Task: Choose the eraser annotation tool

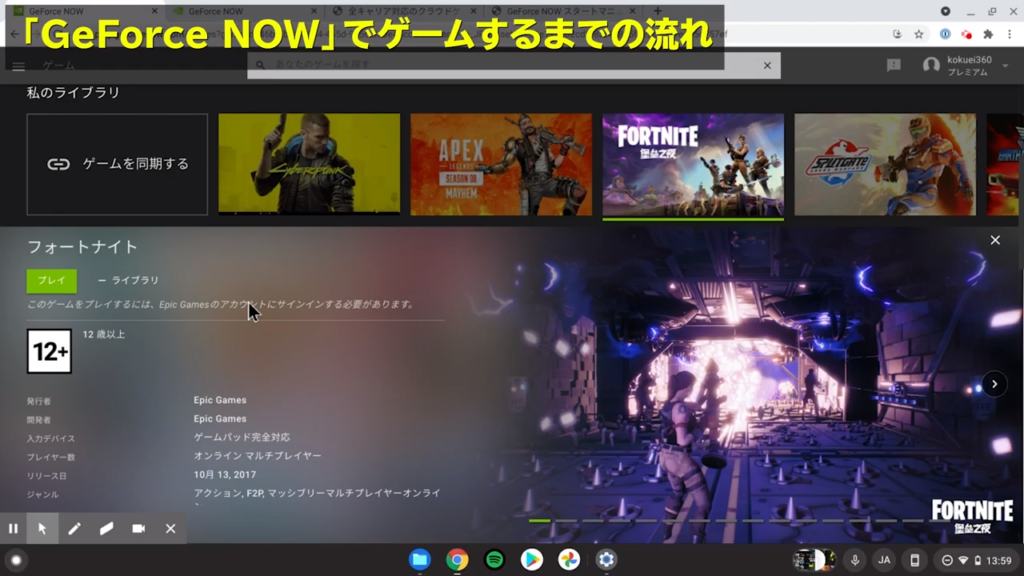Action: click(x=106, y=528)
